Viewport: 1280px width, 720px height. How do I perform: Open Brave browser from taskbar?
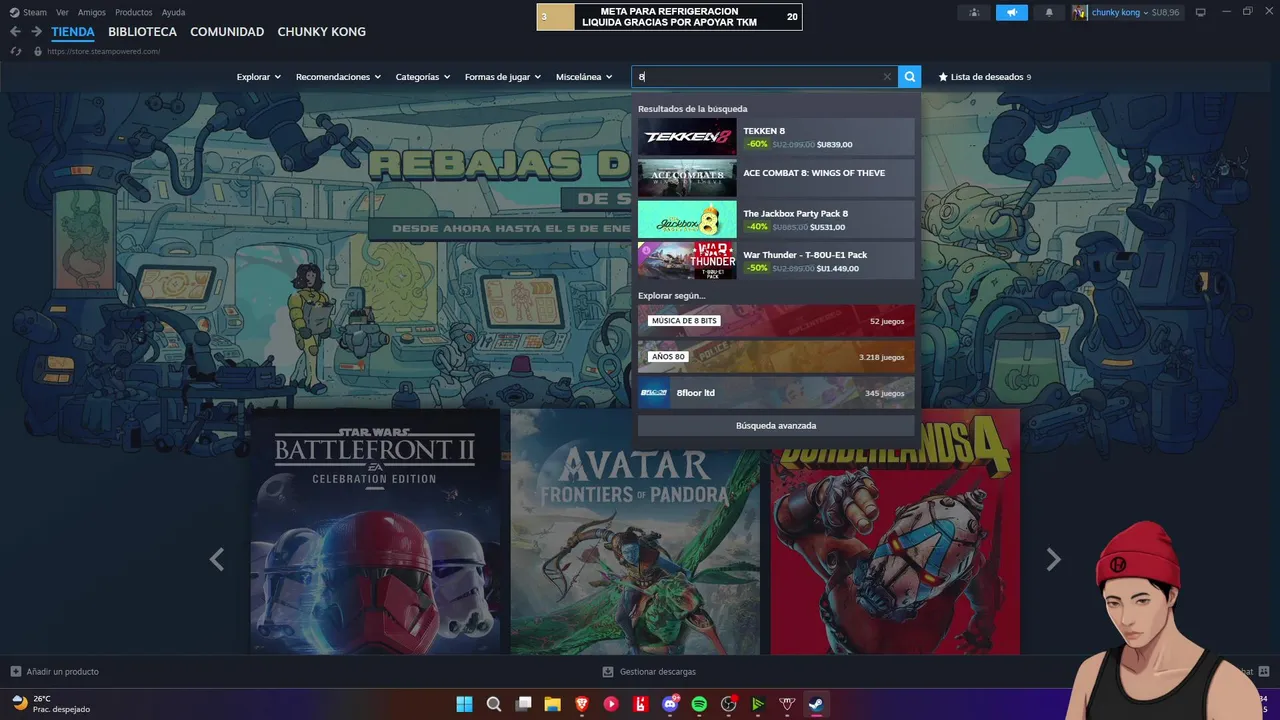(582, 704)
